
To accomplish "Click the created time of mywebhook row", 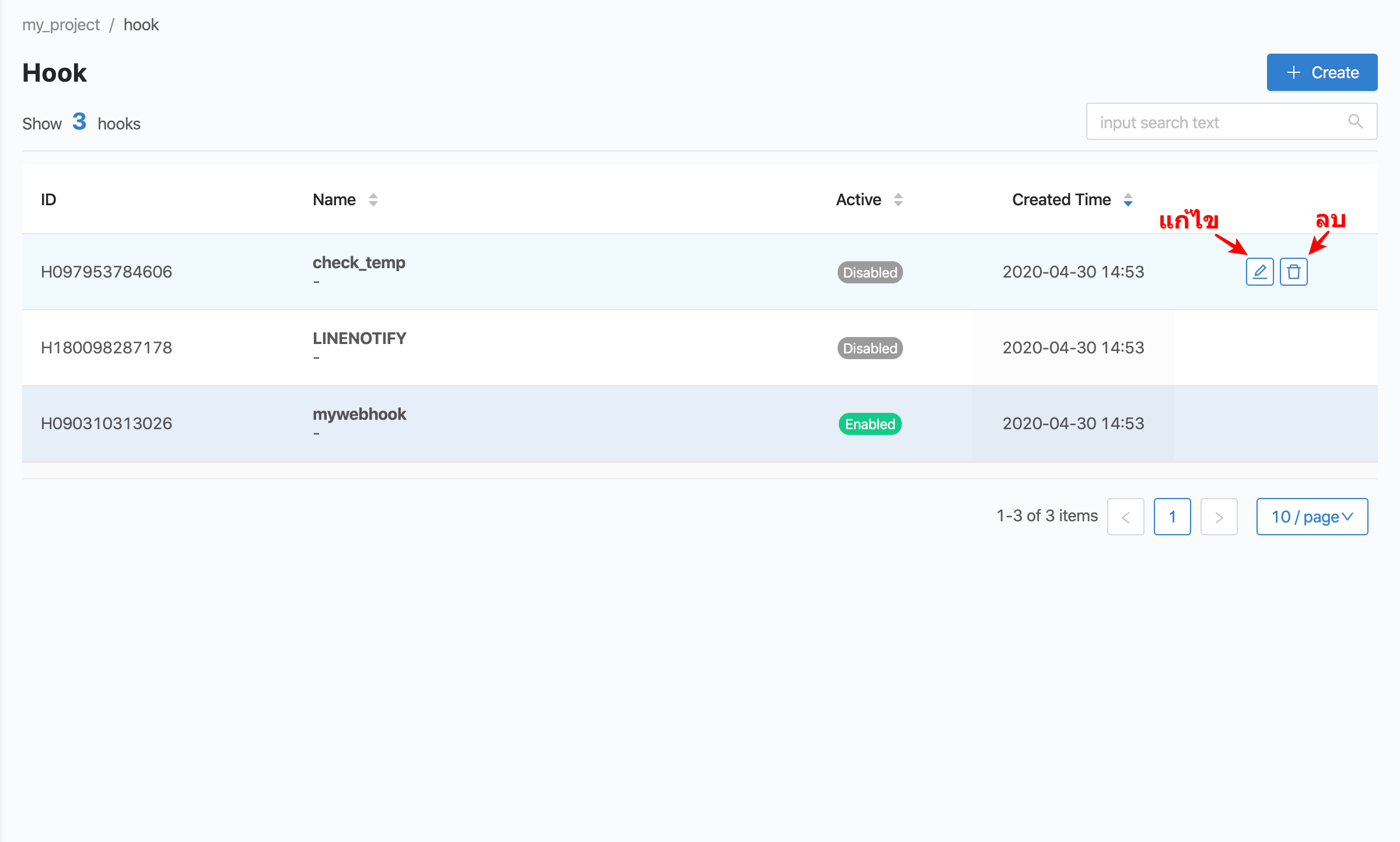I will point(1073,423).
